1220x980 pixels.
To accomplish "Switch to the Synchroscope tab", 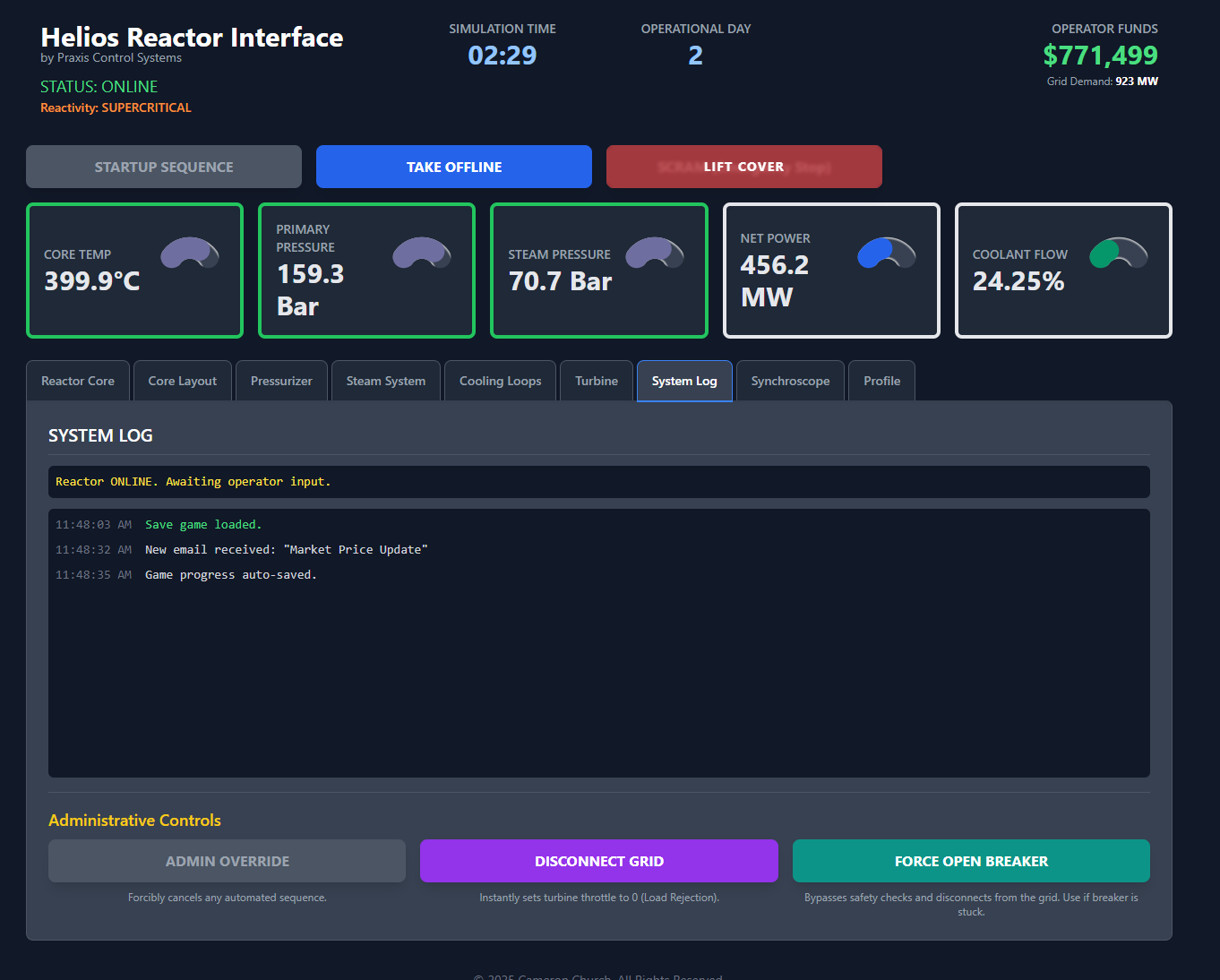I will 790,381.
